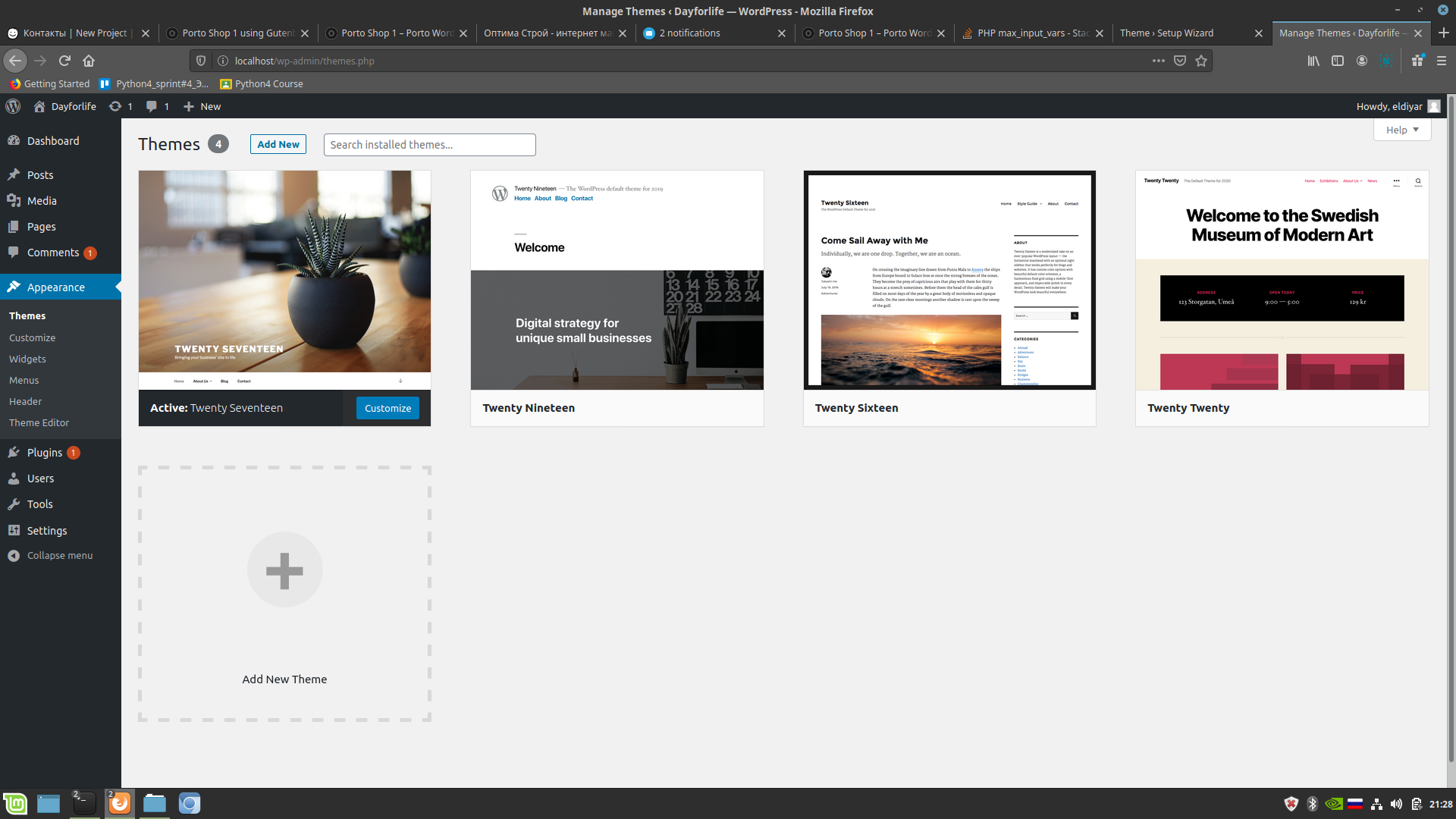This screenshot has width=1456, height=819.
Task: Reload the page in Firefox
Action: click(64, 61)
